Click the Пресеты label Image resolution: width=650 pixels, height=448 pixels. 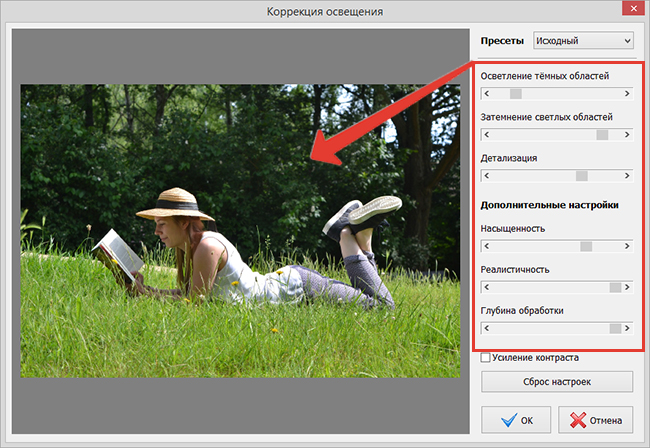(x=502, y=41)
